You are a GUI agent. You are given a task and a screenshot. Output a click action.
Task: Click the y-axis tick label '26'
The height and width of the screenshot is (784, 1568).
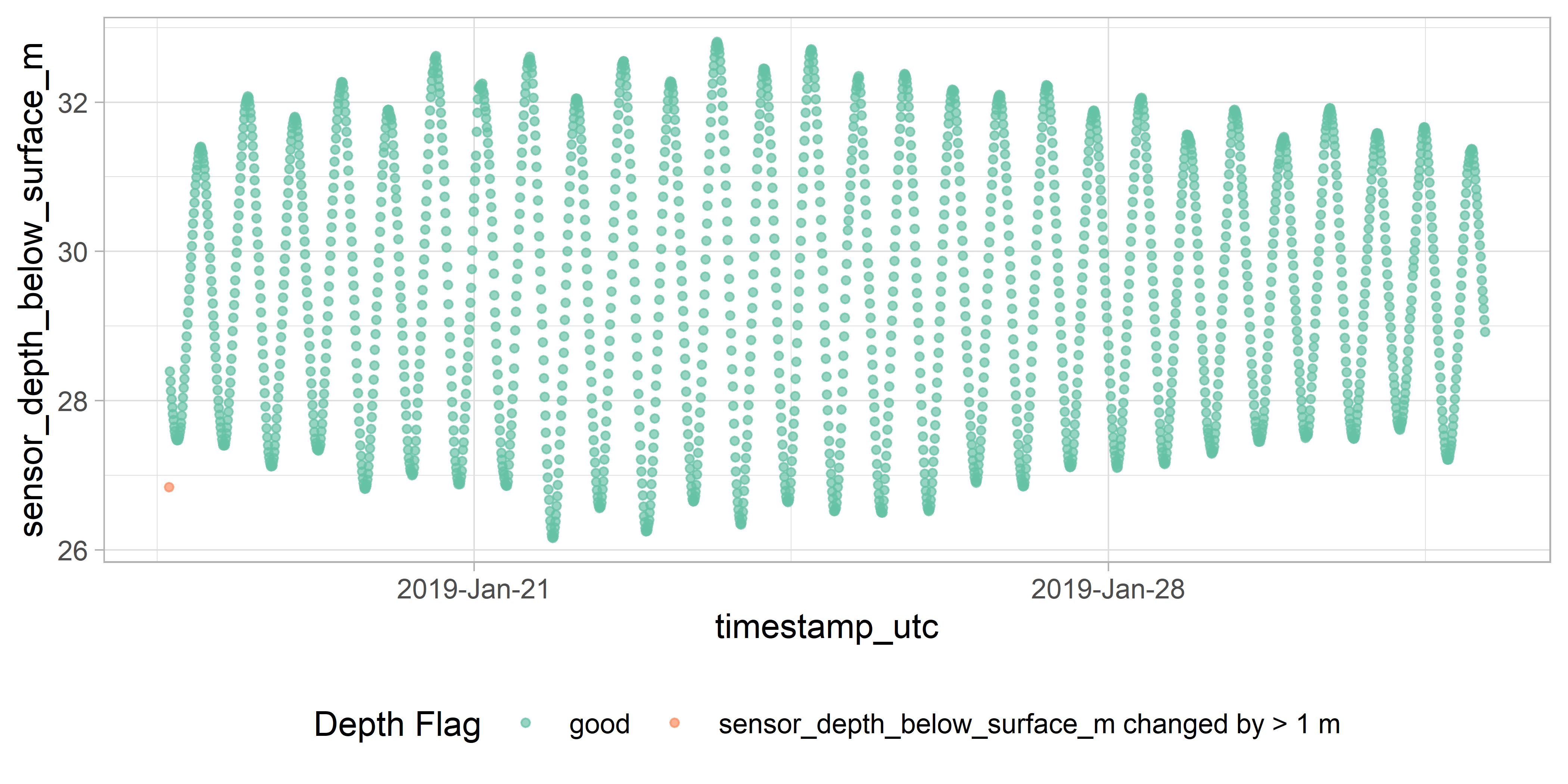point(73,551)
